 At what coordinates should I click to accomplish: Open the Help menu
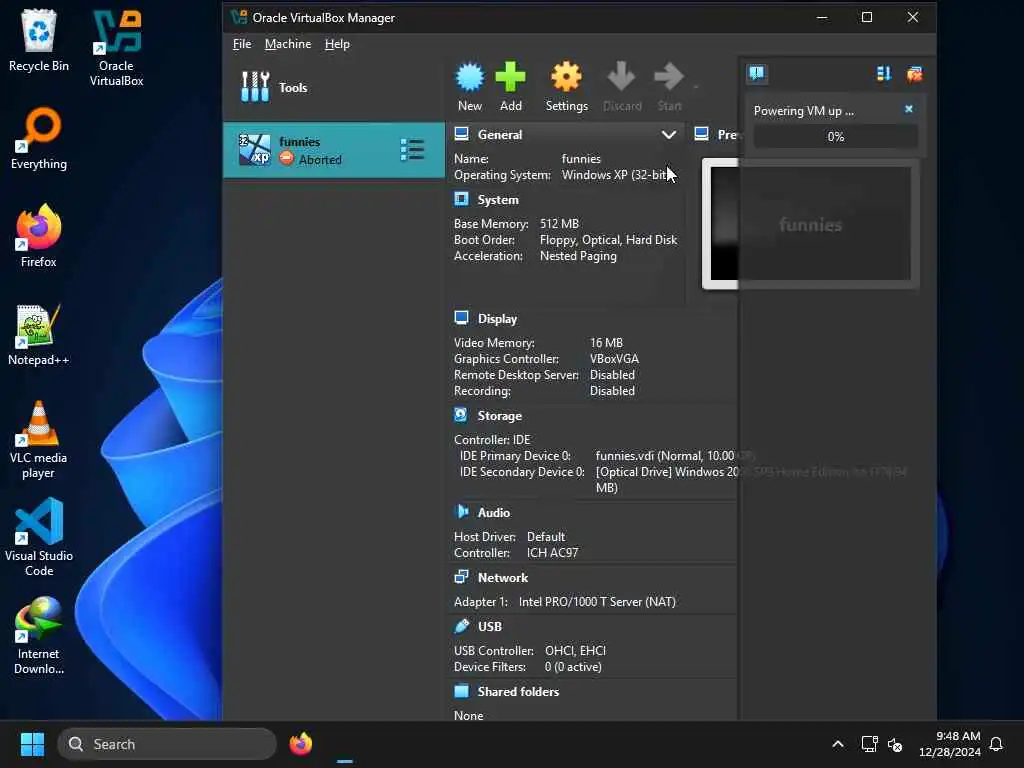point(337,44)
